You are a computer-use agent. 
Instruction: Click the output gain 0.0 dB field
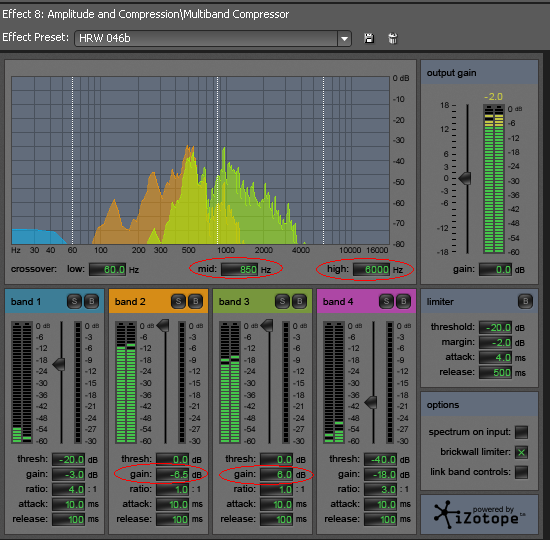pyautogui.click(x=496, y=269)
